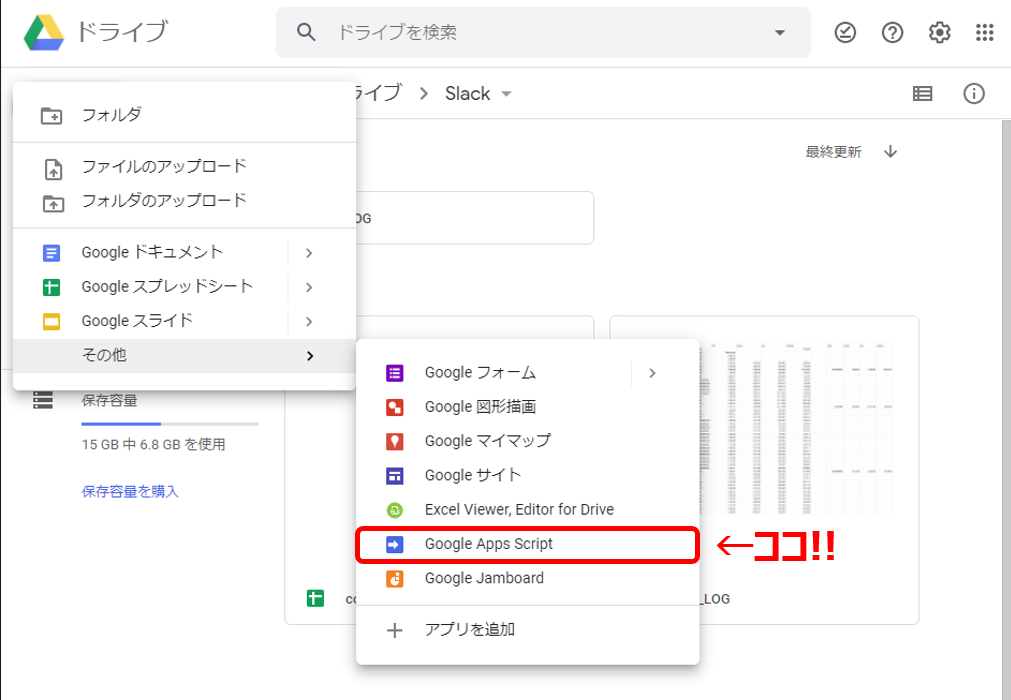Viewport: 1011px width, 700px height.
Task: Expand the Google スライド submenu arrow
Action: [x=309, y=321]
